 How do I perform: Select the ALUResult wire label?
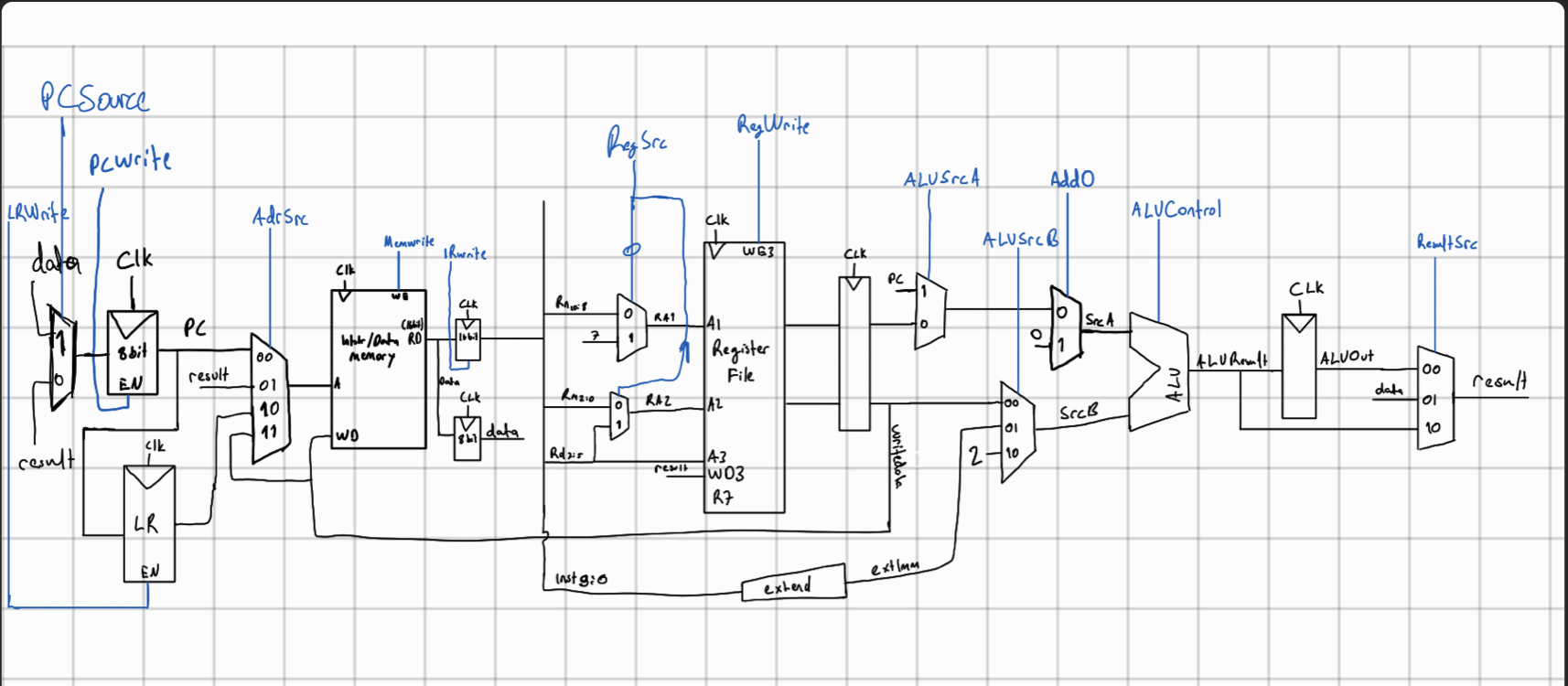1231,360
